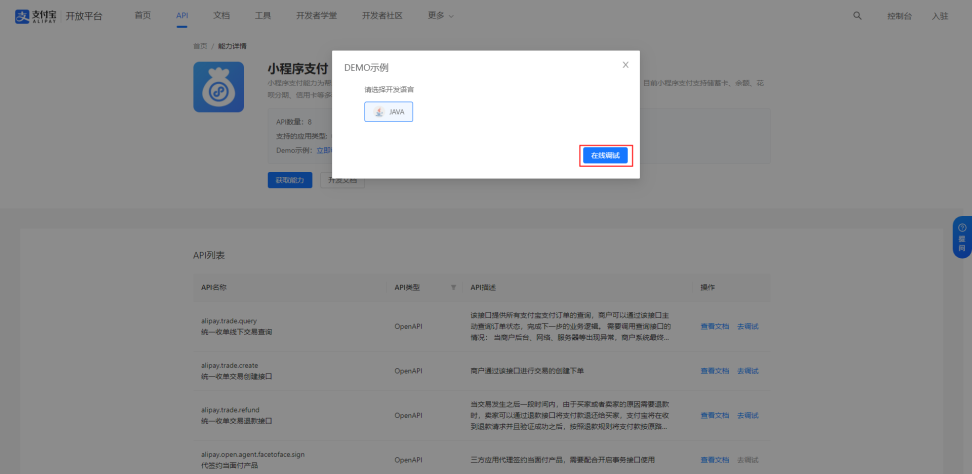Viewport: 972px width, 474px height.
Task: Click 入驻 in the header
Action: point(940,17)
